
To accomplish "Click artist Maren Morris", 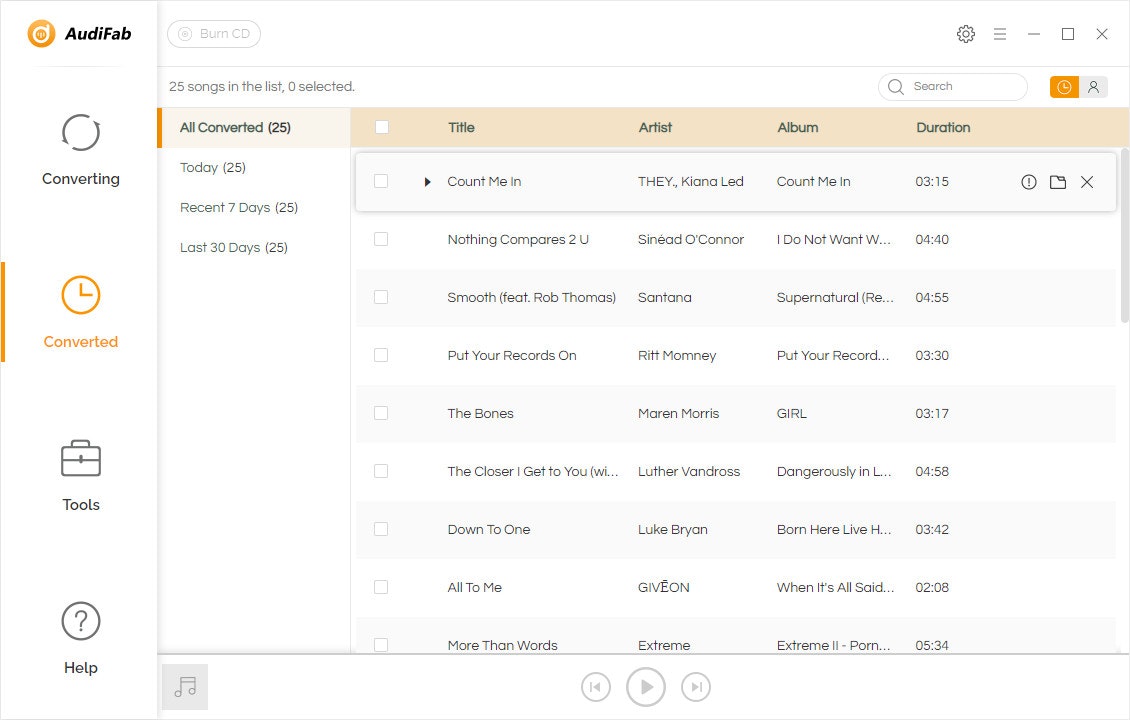I will (x=678, y=414).
